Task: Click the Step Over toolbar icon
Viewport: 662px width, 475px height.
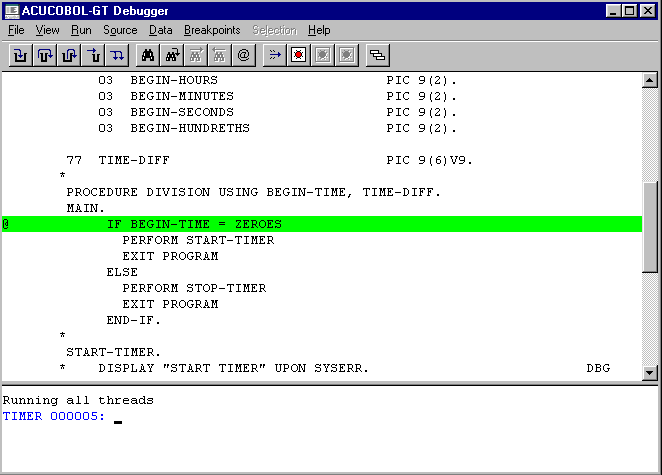Action: pos(45,55)
